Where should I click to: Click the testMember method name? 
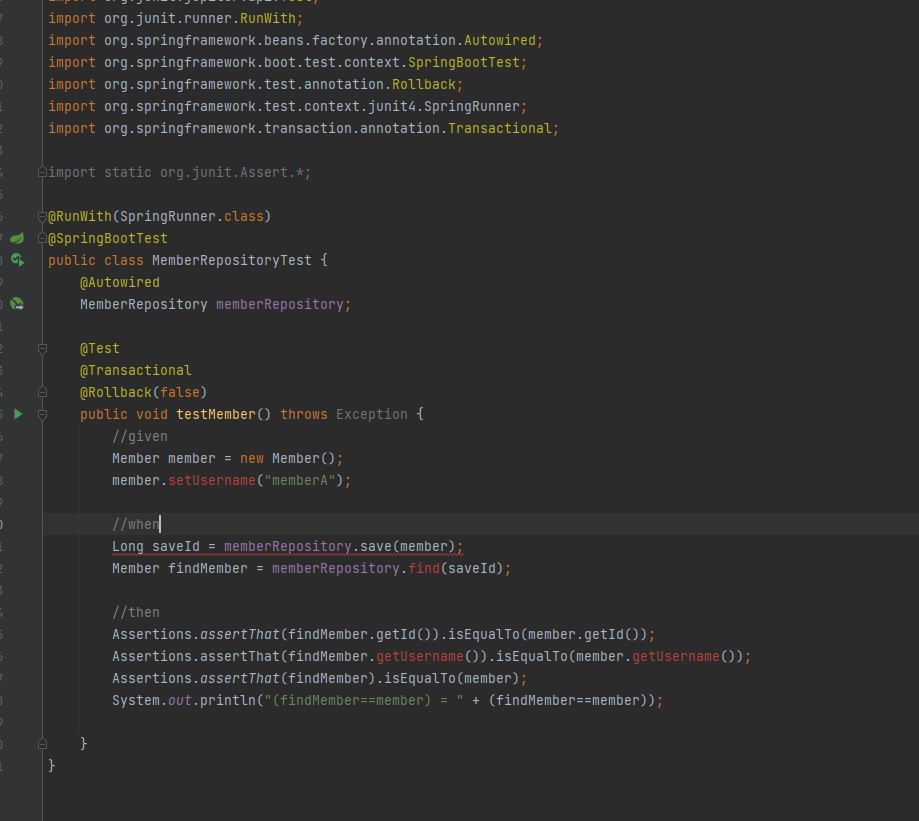point(216,414)
